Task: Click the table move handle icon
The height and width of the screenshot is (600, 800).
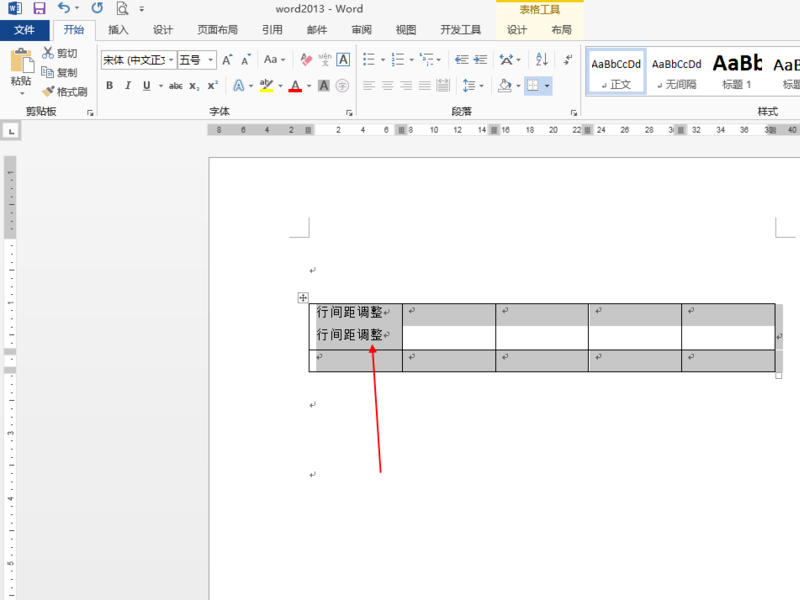Action: (303, 297)
